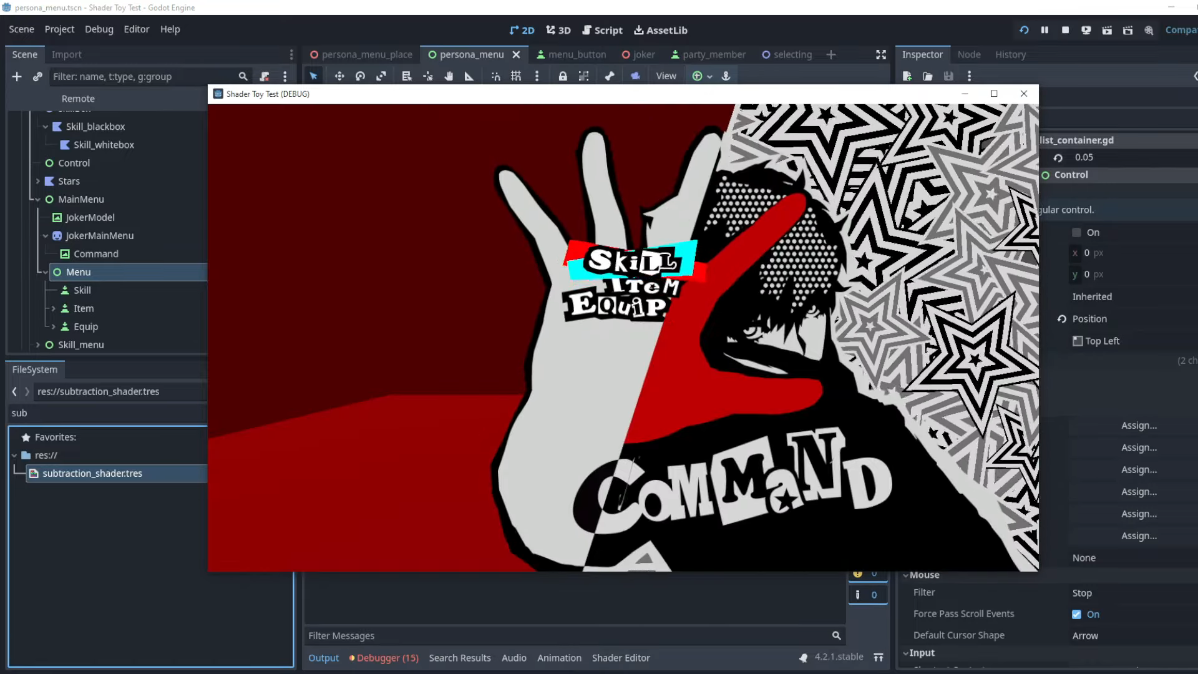Expand the Equip node
Screen dimensions: 1198x674
point(53,327)
